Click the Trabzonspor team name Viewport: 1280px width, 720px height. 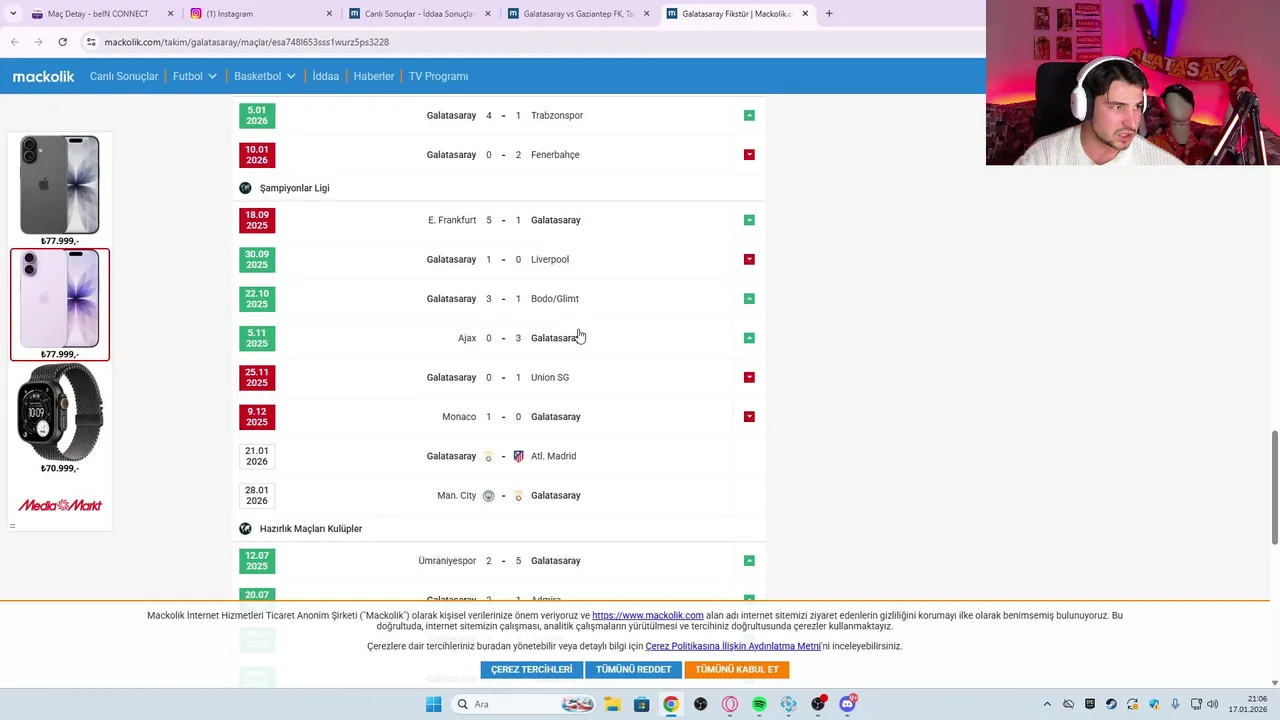click(557, 115)
